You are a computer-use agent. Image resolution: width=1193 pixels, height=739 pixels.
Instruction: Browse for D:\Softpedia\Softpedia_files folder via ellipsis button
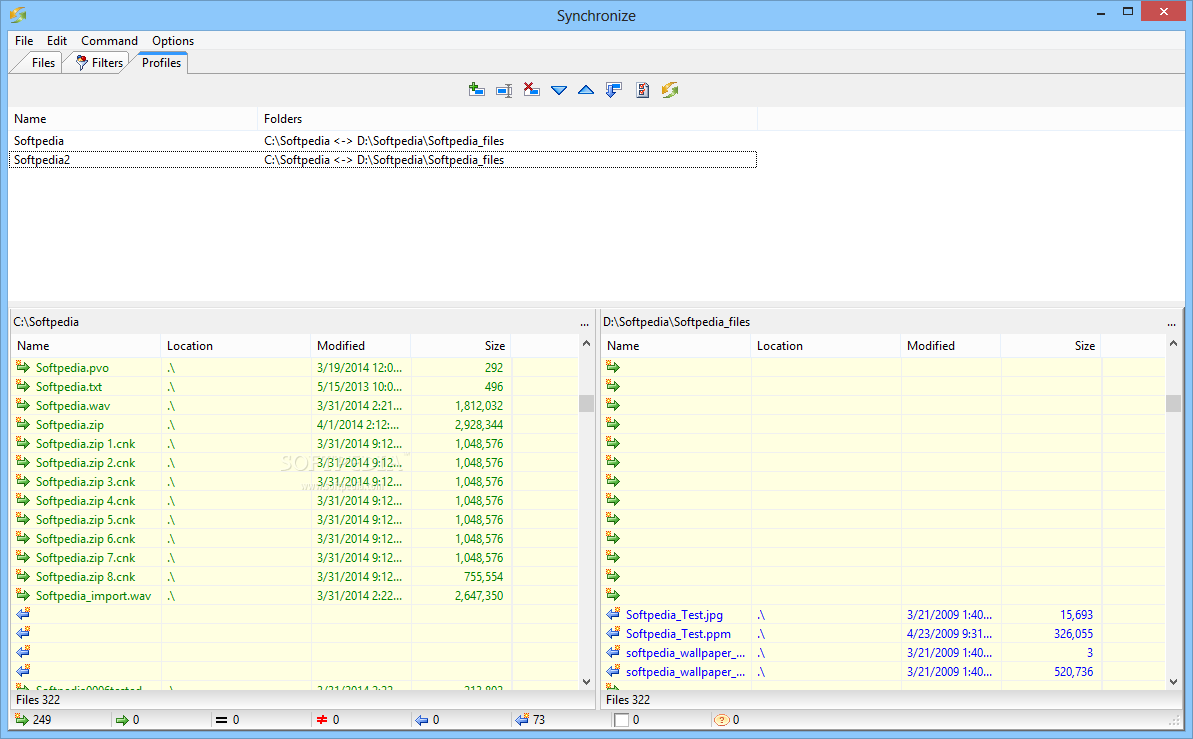pos(1172,323)
